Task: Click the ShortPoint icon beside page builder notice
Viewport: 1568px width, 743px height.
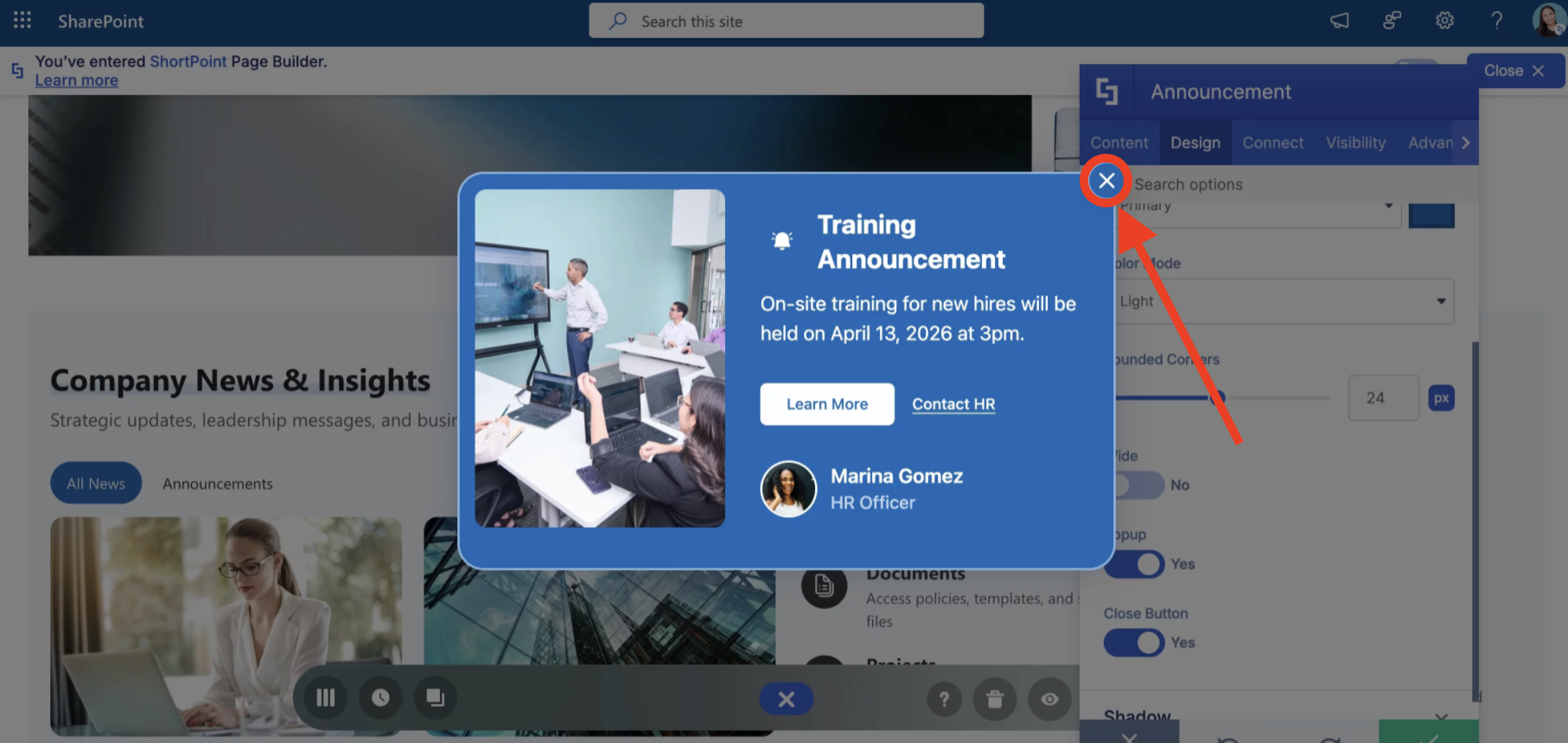Action: [17, 71]
